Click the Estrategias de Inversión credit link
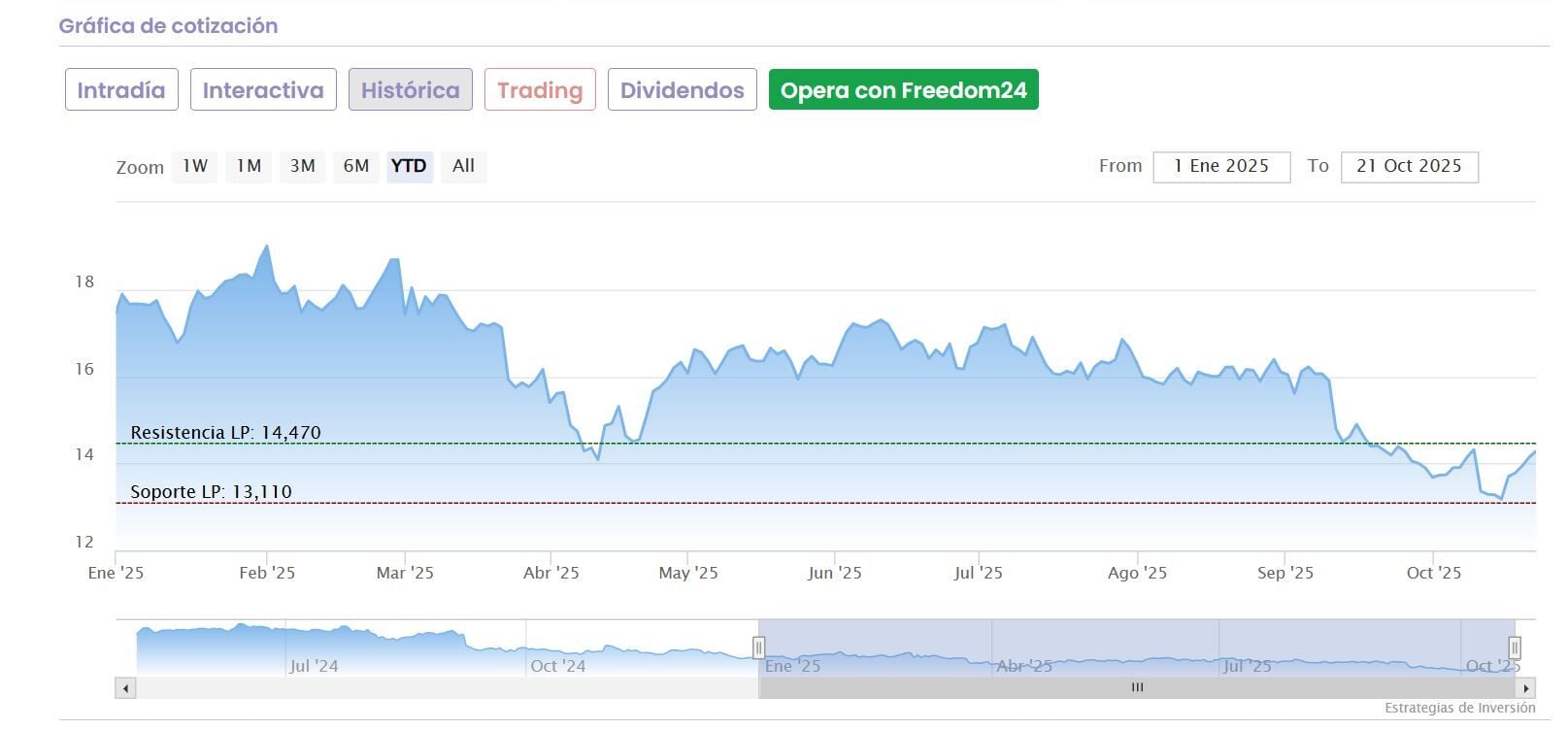 (x=1459, y=708)
